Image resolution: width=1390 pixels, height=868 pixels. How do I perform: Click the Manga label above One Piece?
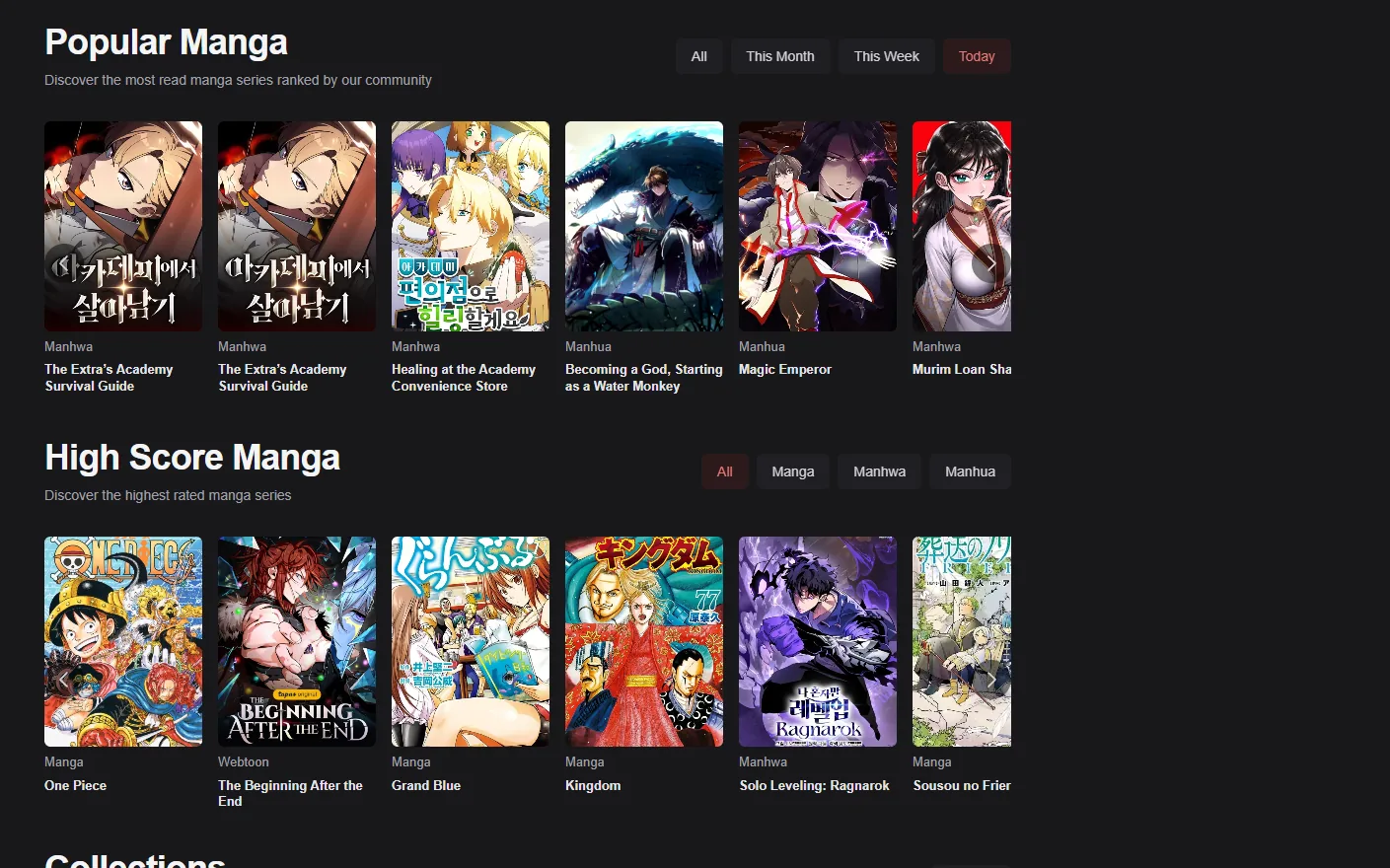coord(64,761)
